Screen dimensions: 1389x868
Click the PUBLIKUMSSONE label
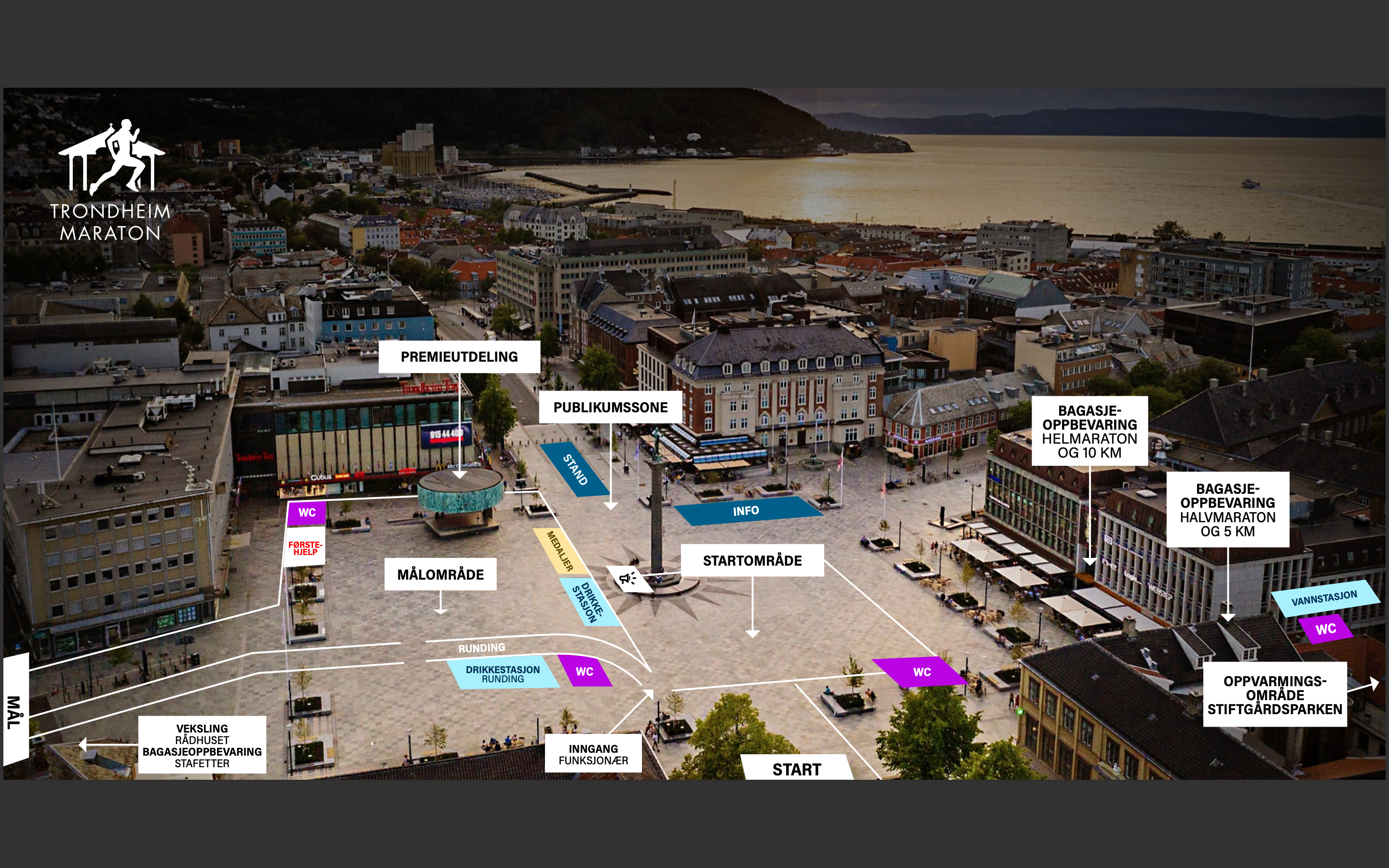(x=610, y=407)
